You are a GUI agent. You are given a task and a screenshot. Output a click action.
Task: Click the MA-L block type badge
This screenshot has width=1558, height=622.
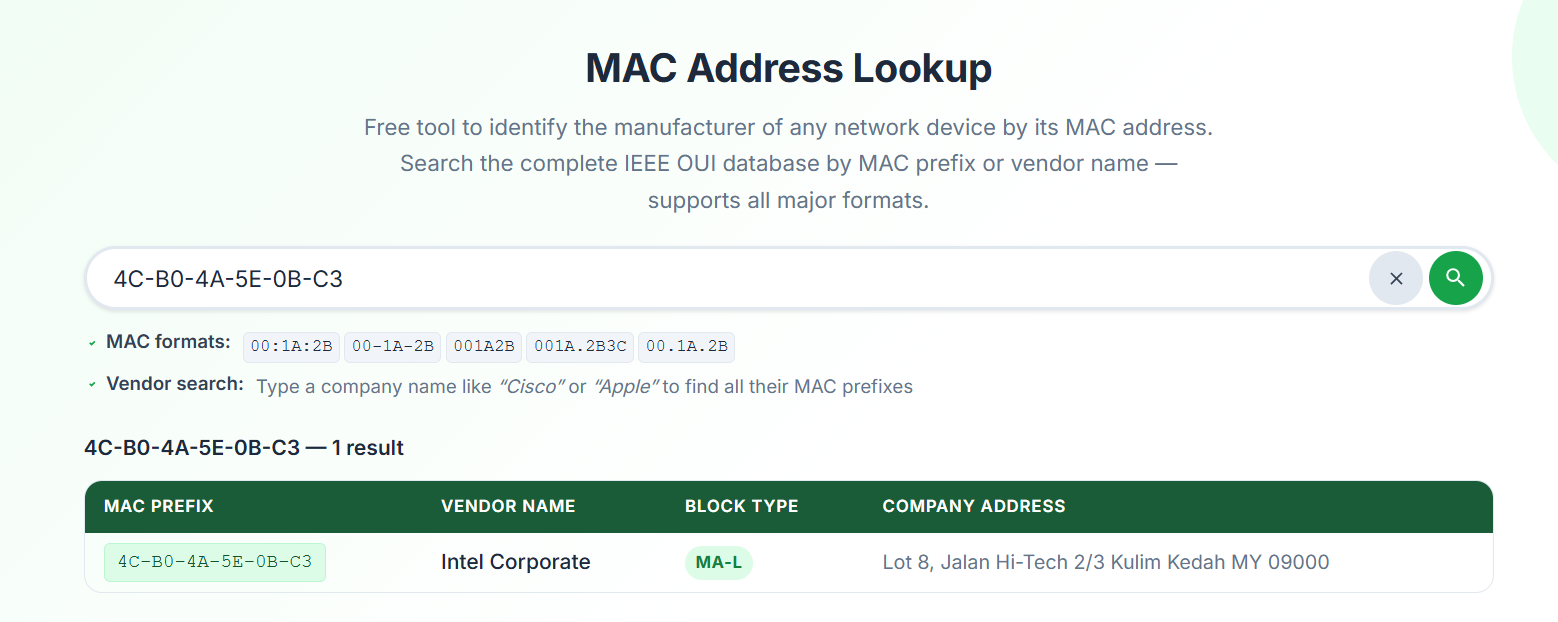point(718,562)
